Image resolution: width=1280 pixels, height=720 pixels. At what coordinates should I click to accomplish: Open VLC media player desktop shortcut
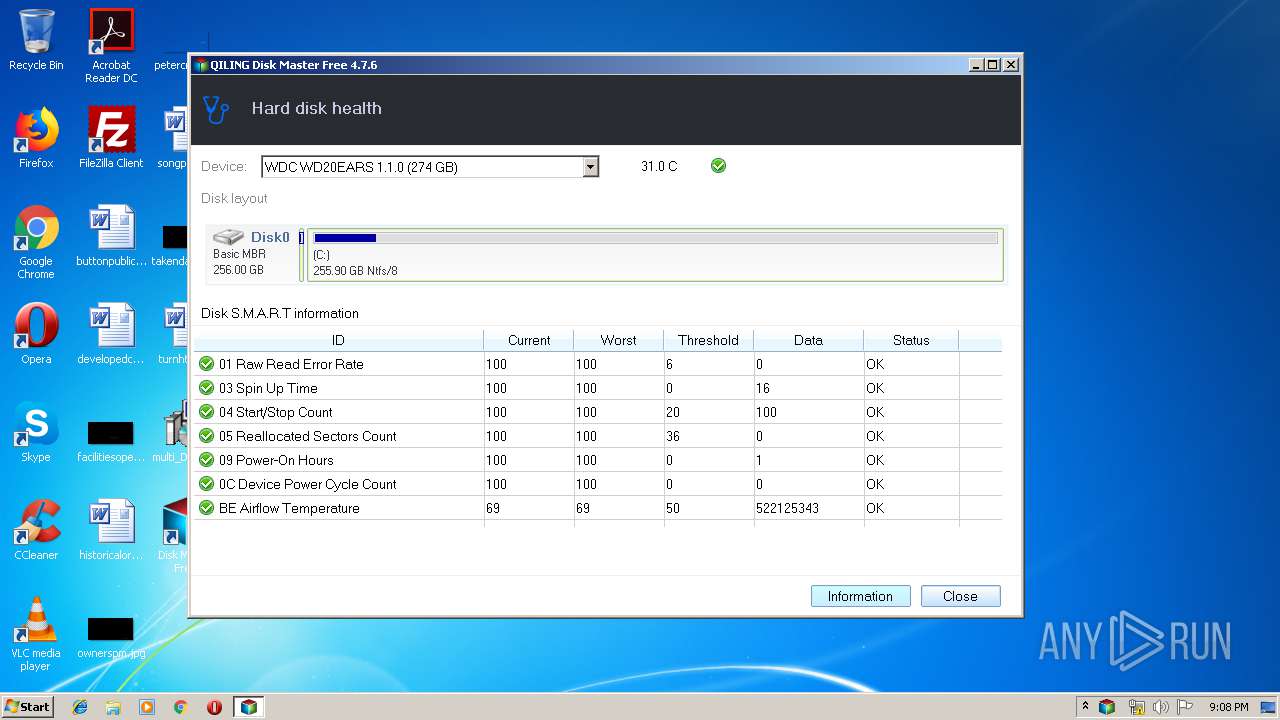point(36,634)
